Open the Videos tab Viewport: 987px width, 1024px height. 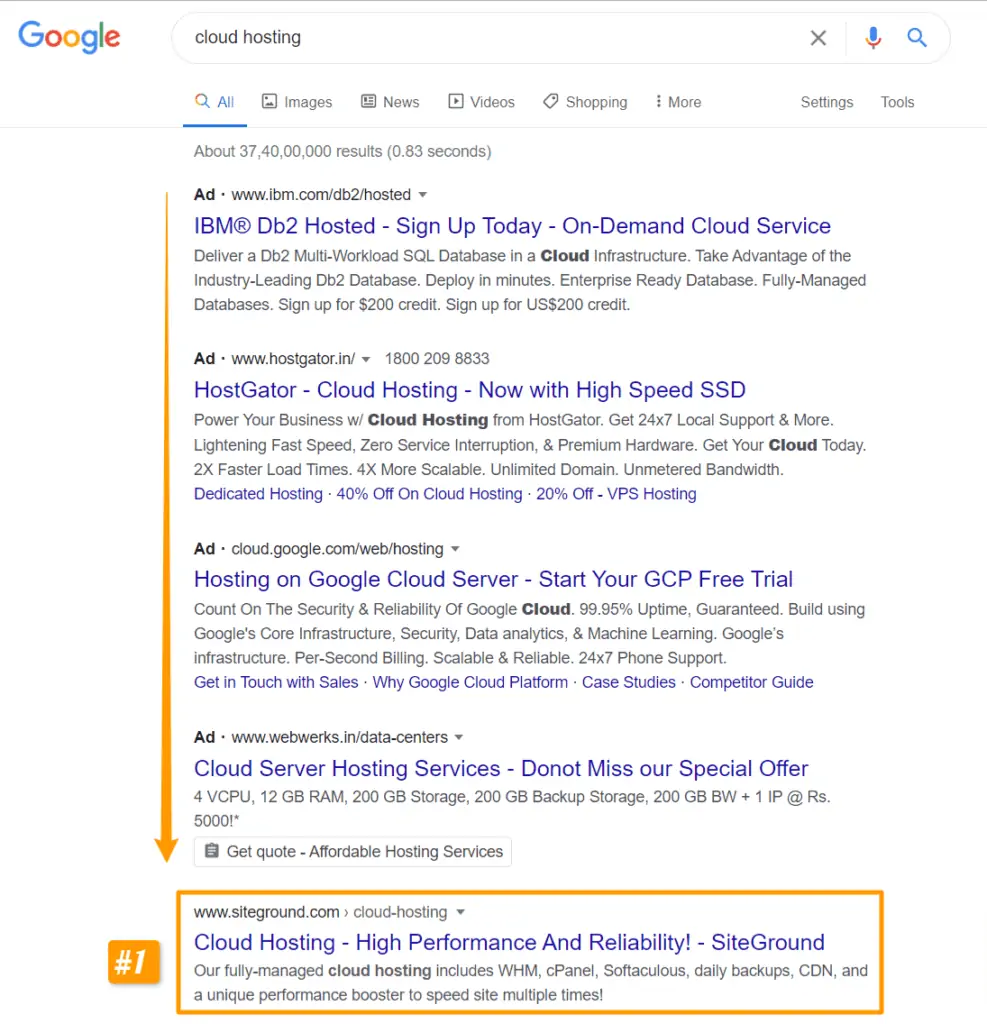481,102
